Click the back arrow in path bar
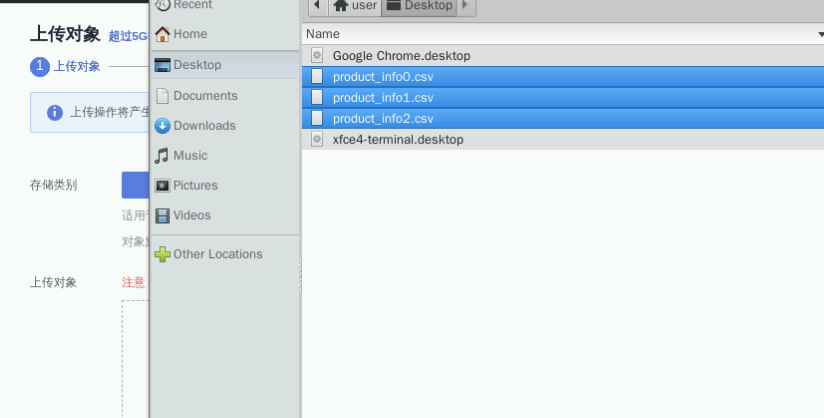Image resolution: width=824 pixels, height=418 pixels. point(316,6)
